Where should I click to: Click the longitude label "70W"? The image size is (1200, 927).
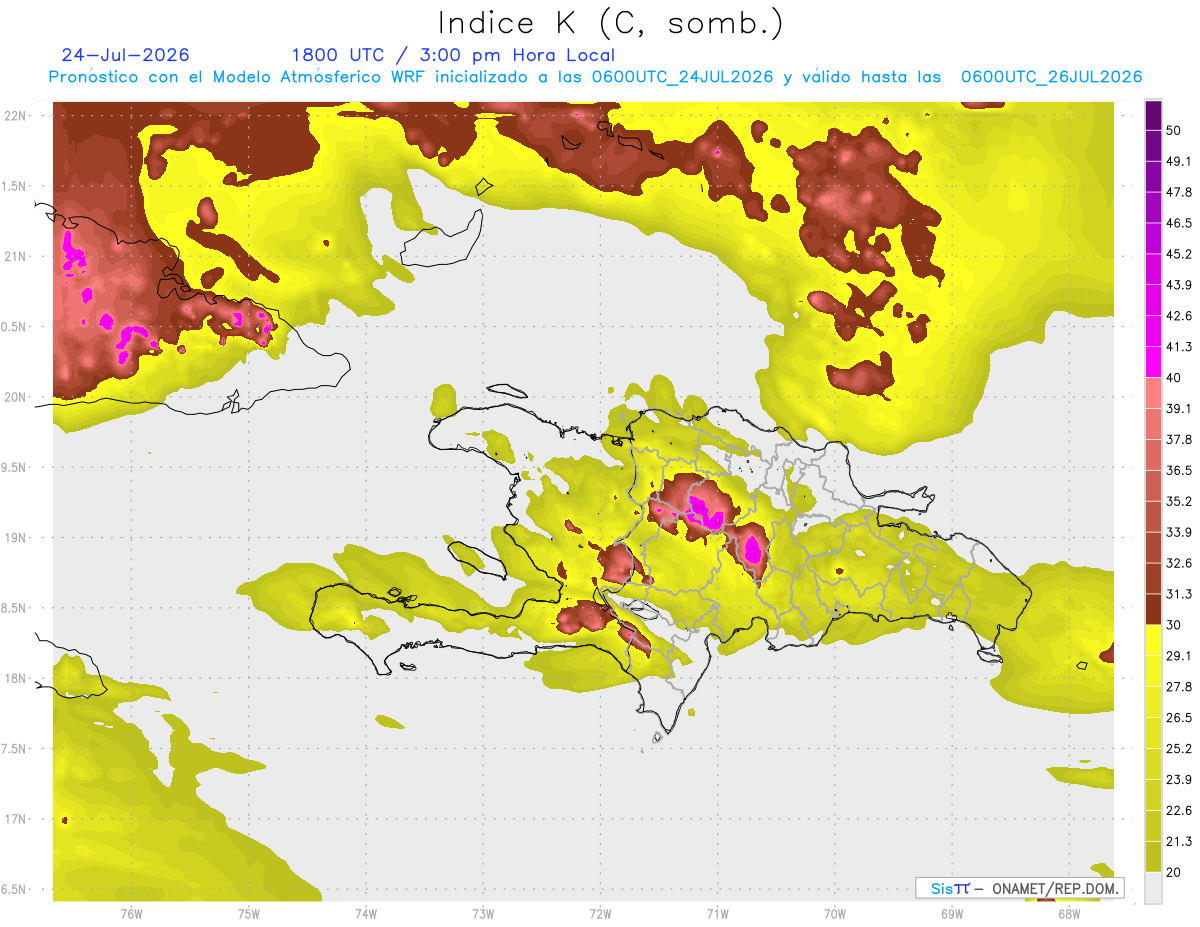pos(835,914)
